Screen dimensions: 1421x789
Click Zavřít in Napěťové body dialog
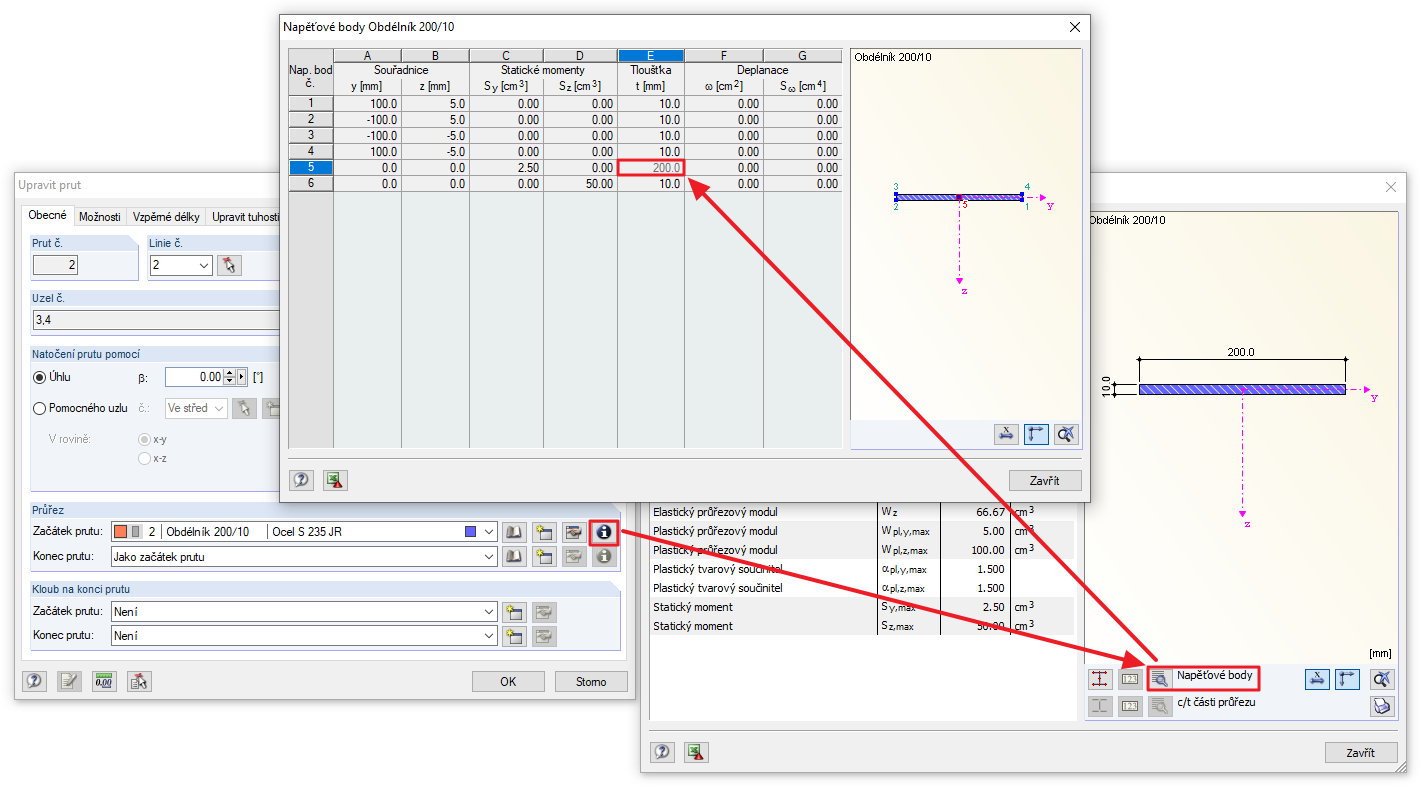coord(1045,480)
